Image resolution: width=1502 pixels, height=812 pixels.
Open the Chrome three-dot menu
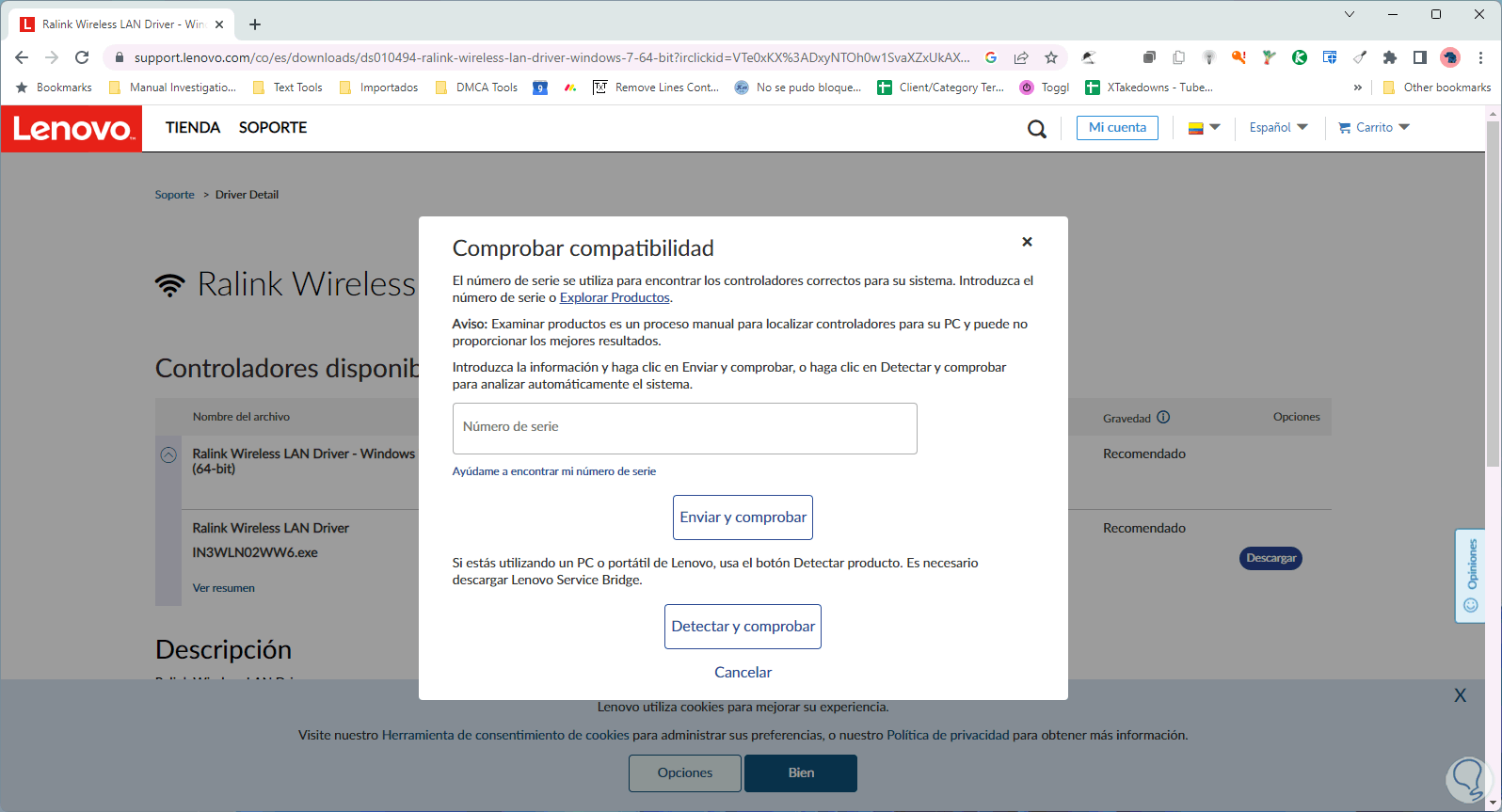point(1480,57)
